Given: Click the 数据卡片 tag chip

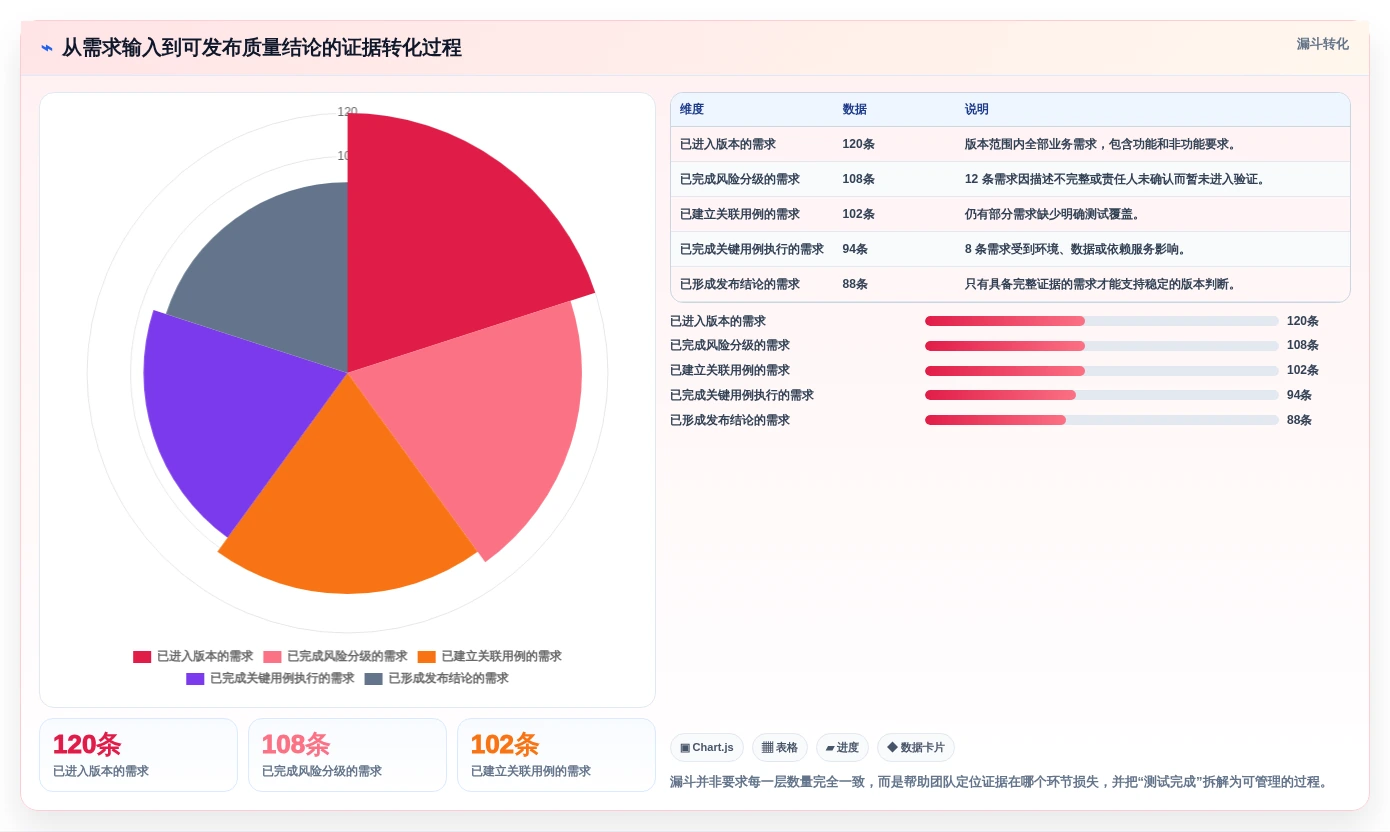Looking at the screenshot, I should pyautogui.click(x=916, y=747).
